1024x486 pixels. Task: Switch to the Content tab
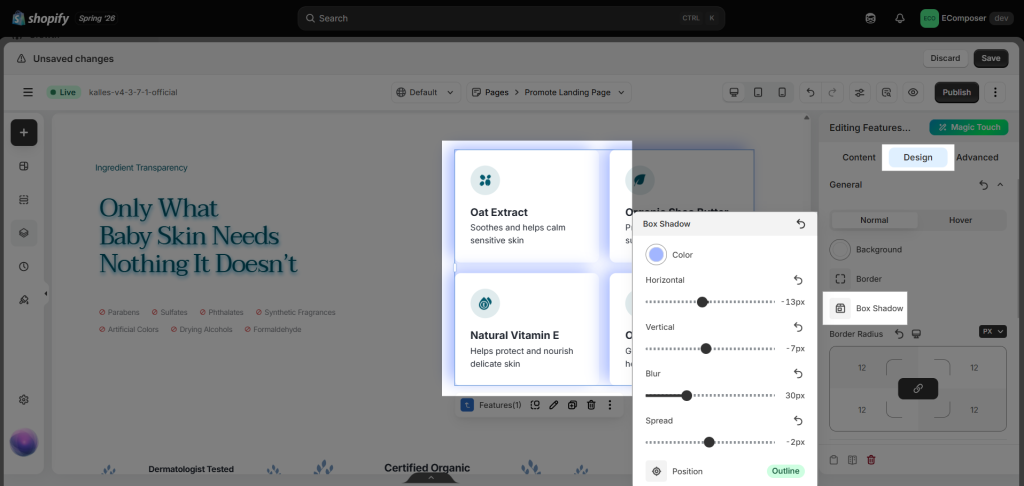click(859, 157)
